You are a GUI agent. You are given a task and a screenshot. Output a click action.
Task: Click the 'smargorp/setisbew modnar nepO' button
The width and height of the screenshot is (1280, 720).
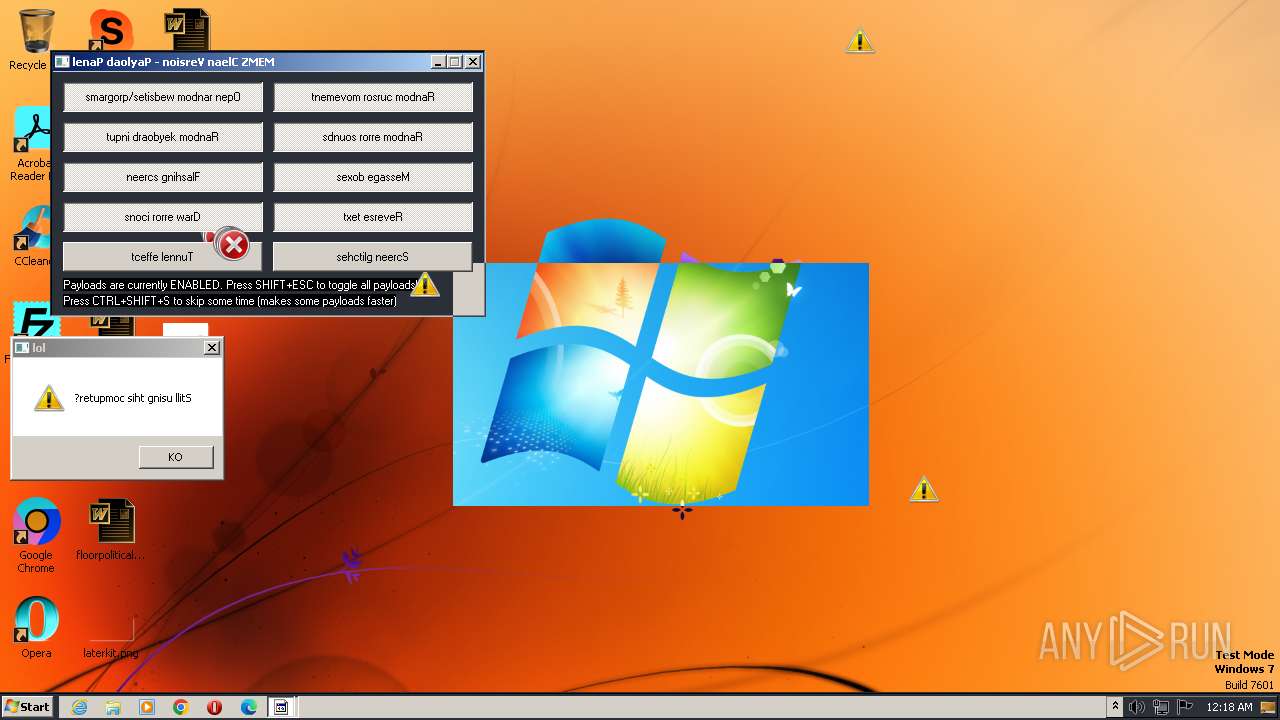pos(163,97)
